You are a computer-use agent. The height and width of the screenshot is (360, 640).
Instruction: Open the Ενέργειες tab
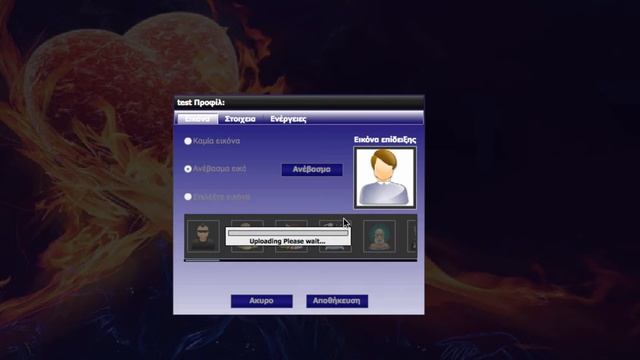point(288,119)
